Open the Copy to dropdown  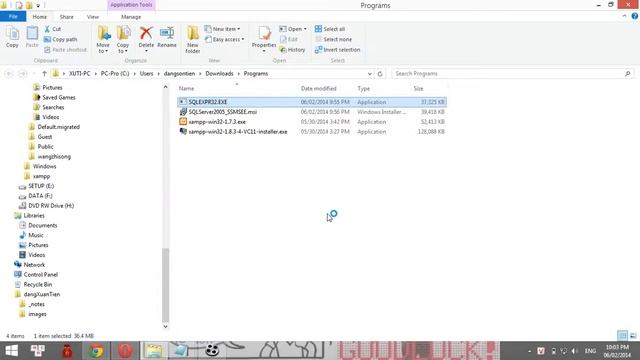(123, 40)
